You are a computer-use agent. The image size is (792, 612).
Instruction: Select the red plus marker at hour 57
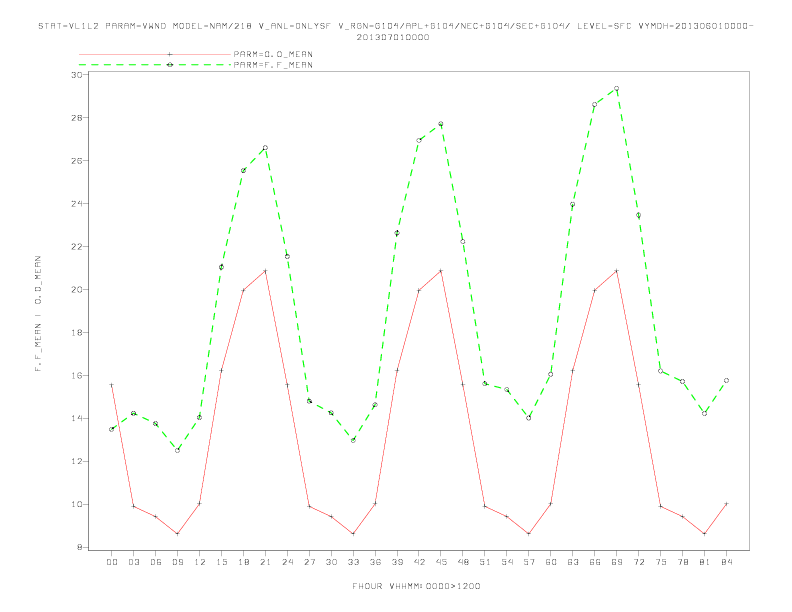click(x=529, y=534)
